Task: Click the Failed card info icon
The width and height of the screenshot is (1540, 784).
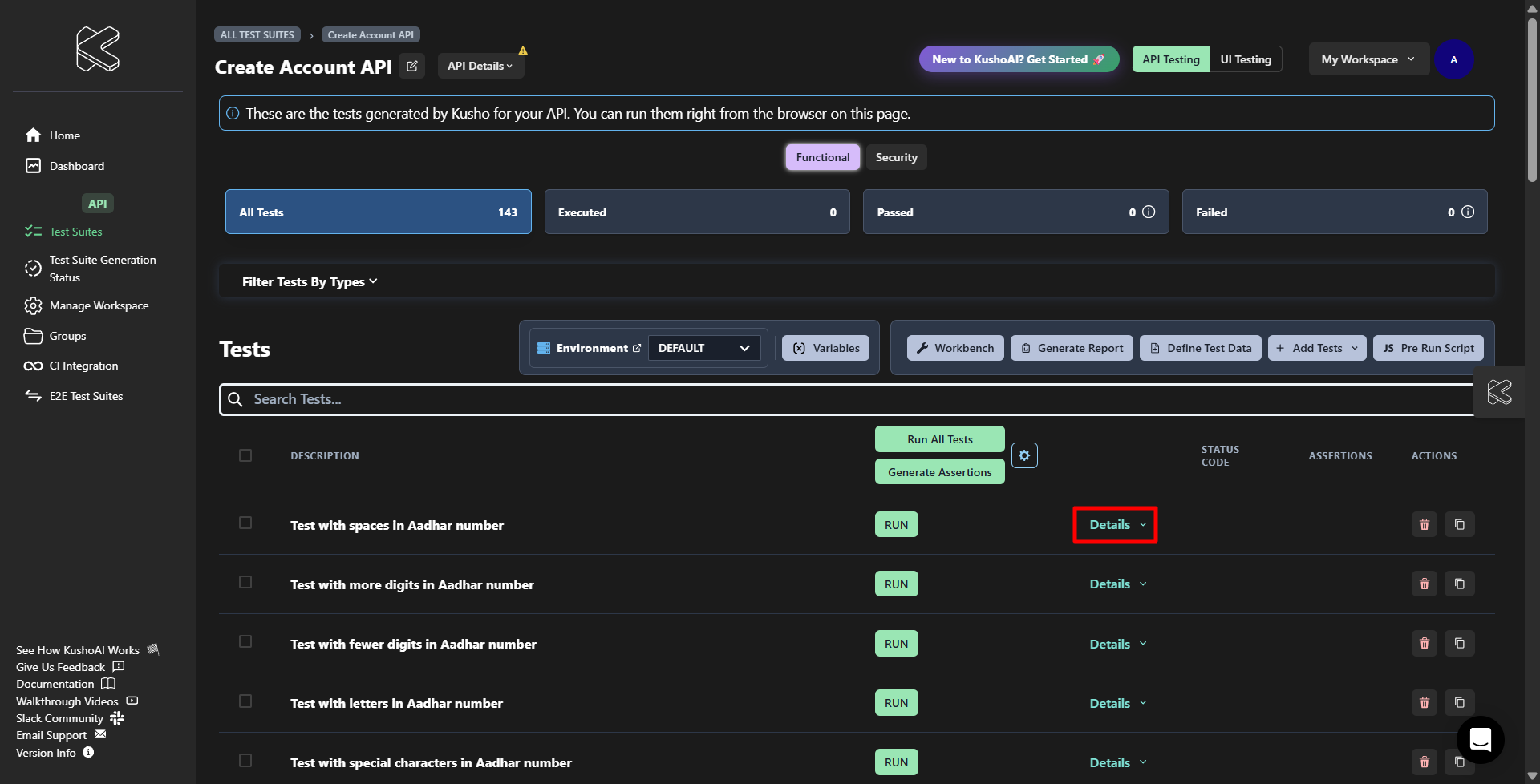Action: 1467,212
